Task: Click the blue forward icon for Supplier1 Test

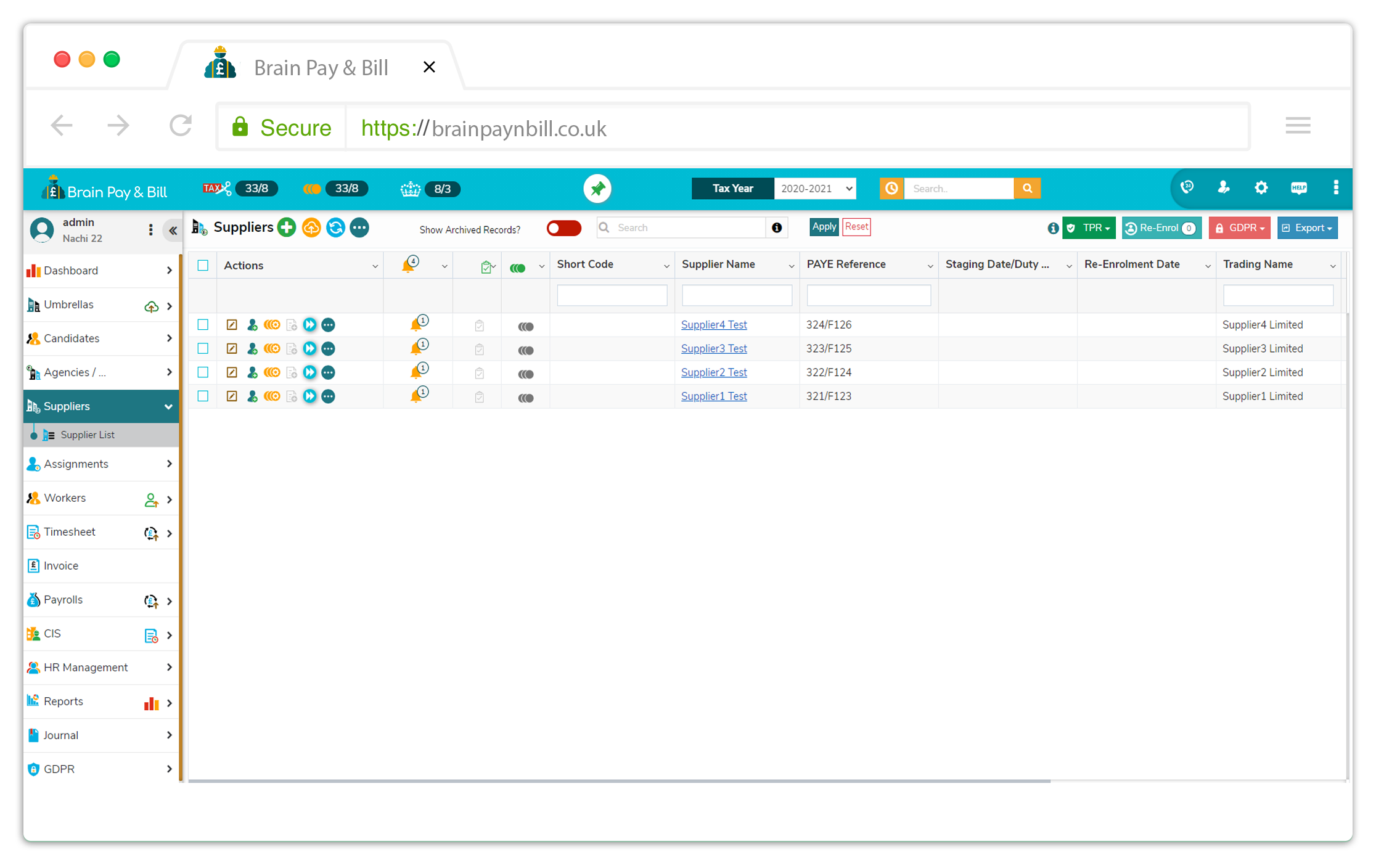Action: (x=309, y=396)
